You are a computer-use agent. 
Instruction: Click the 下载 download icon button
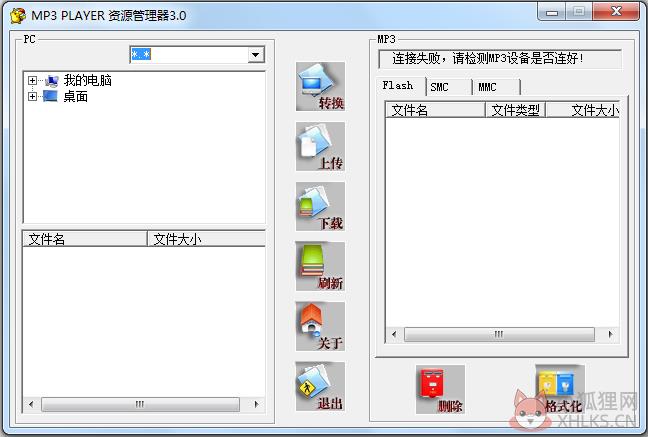320,206
